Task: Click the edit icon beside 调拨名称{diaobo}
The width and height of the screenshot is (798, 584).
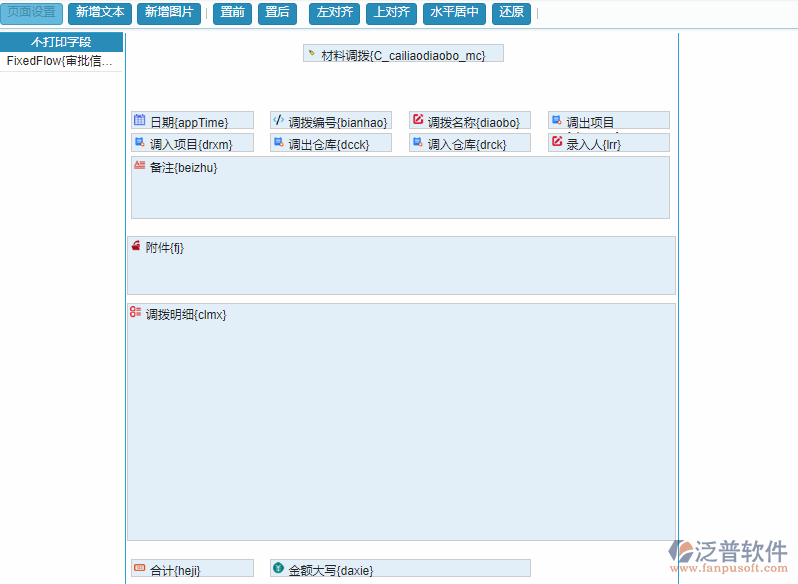Action: (x=417, y=120)
